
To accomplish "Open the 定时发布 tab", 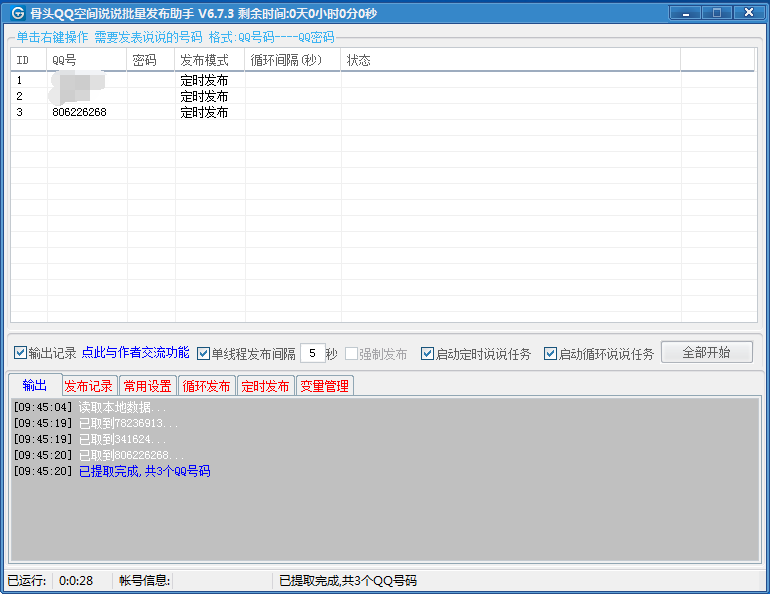I will click(265, 386).
